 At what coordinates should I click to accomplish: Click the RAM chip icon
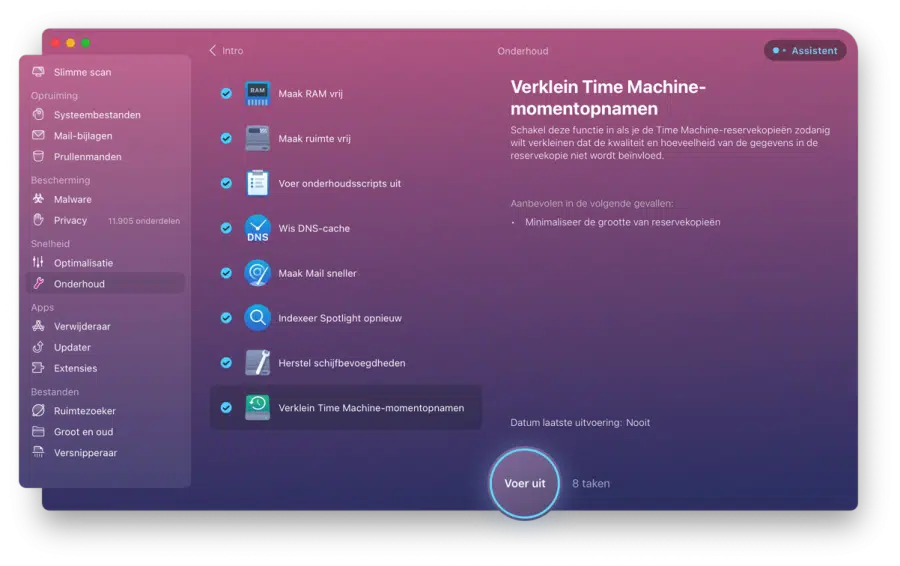click(257, 94)
